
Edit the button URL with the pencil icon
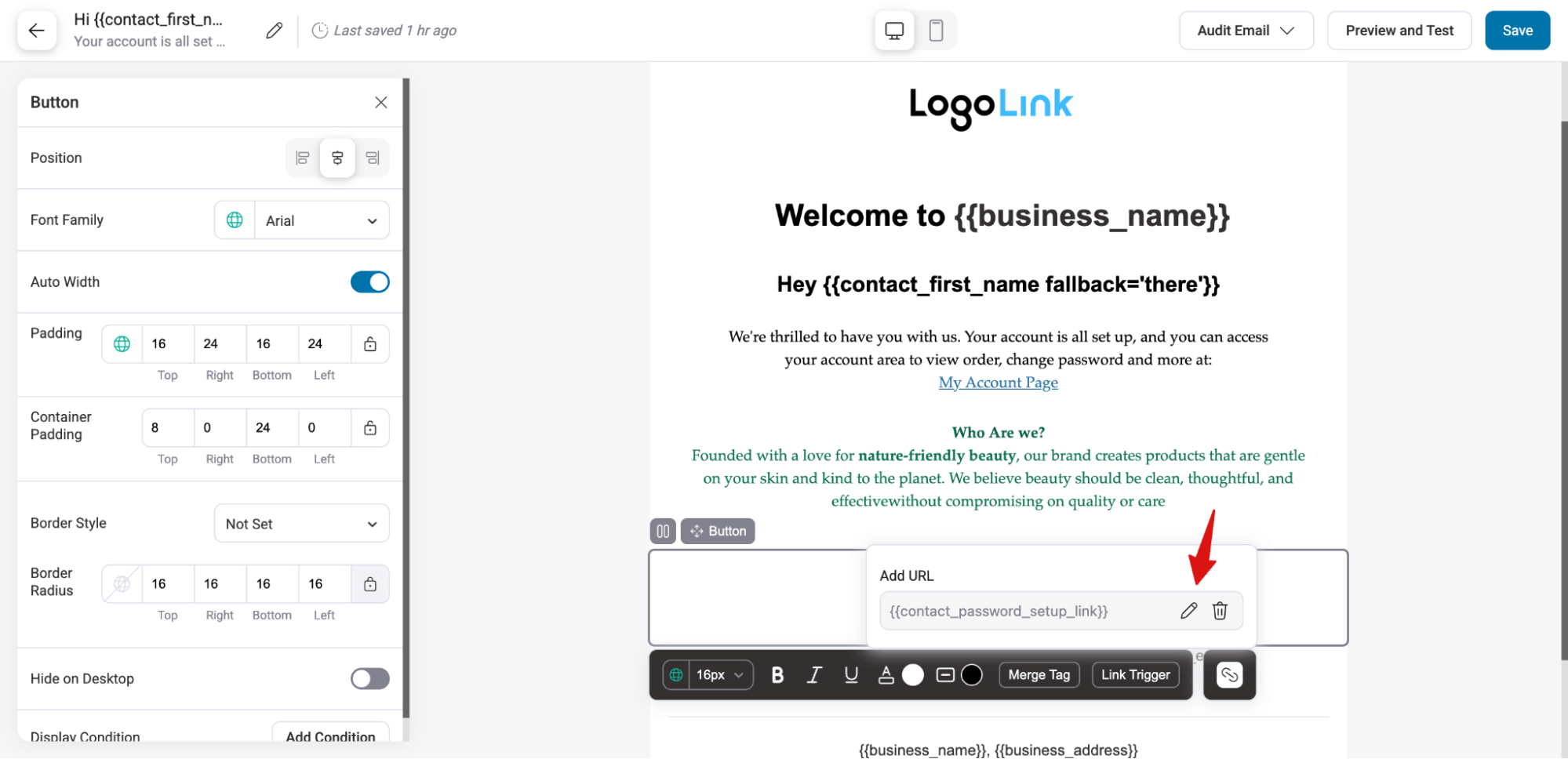pos(1189,610)
